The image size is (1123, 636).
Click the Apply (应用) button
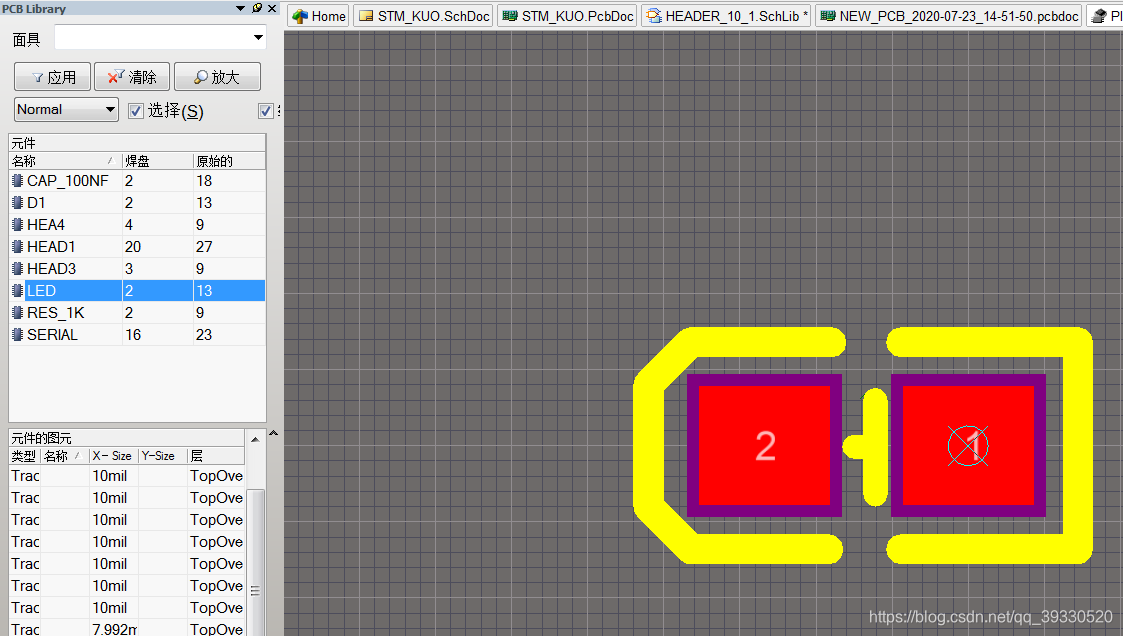click(x=52, y=77)
